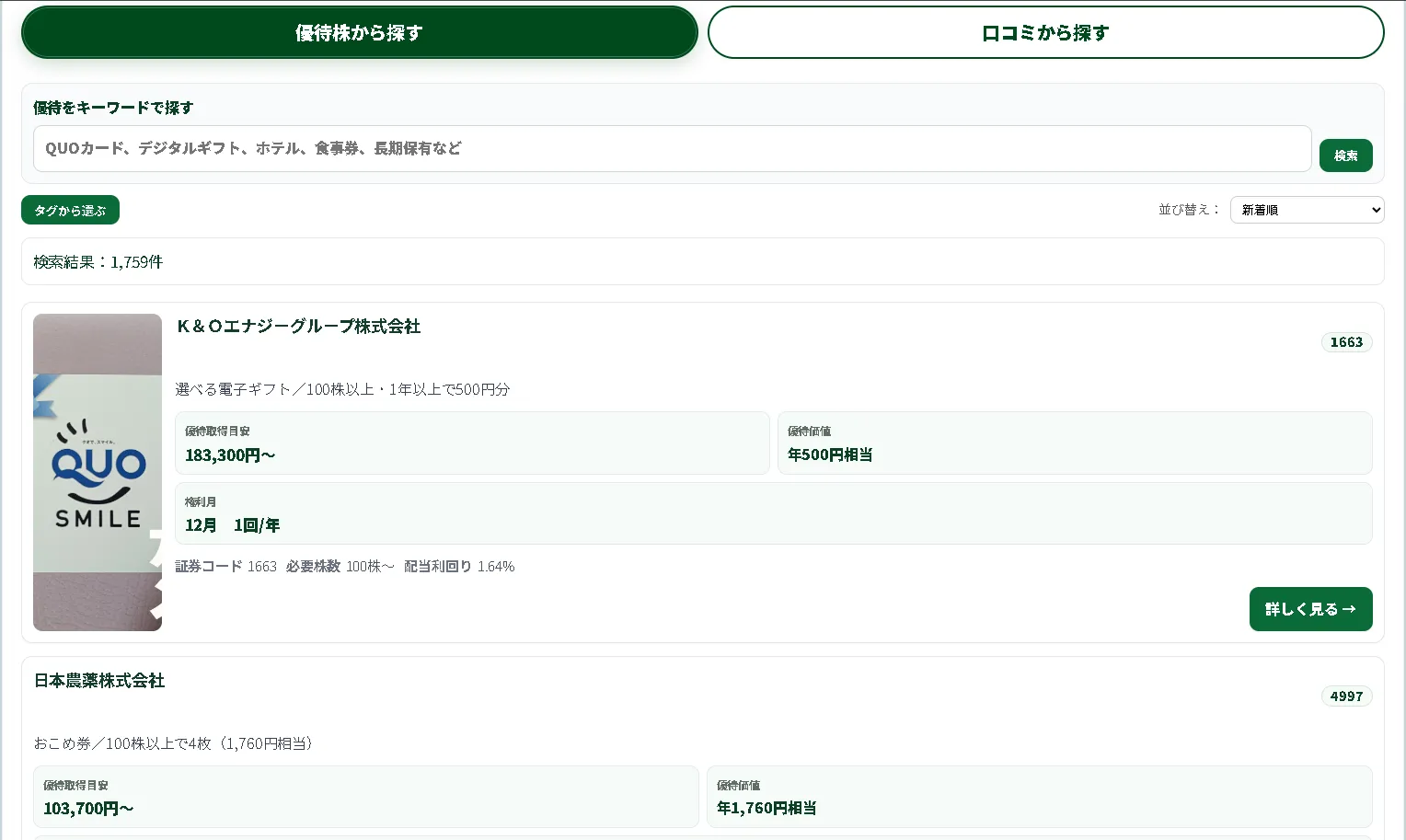Click 詳しく見る for K＆Oエナジーグループ
Viewport: 1406px width, 840px height.
point(1310,609)
